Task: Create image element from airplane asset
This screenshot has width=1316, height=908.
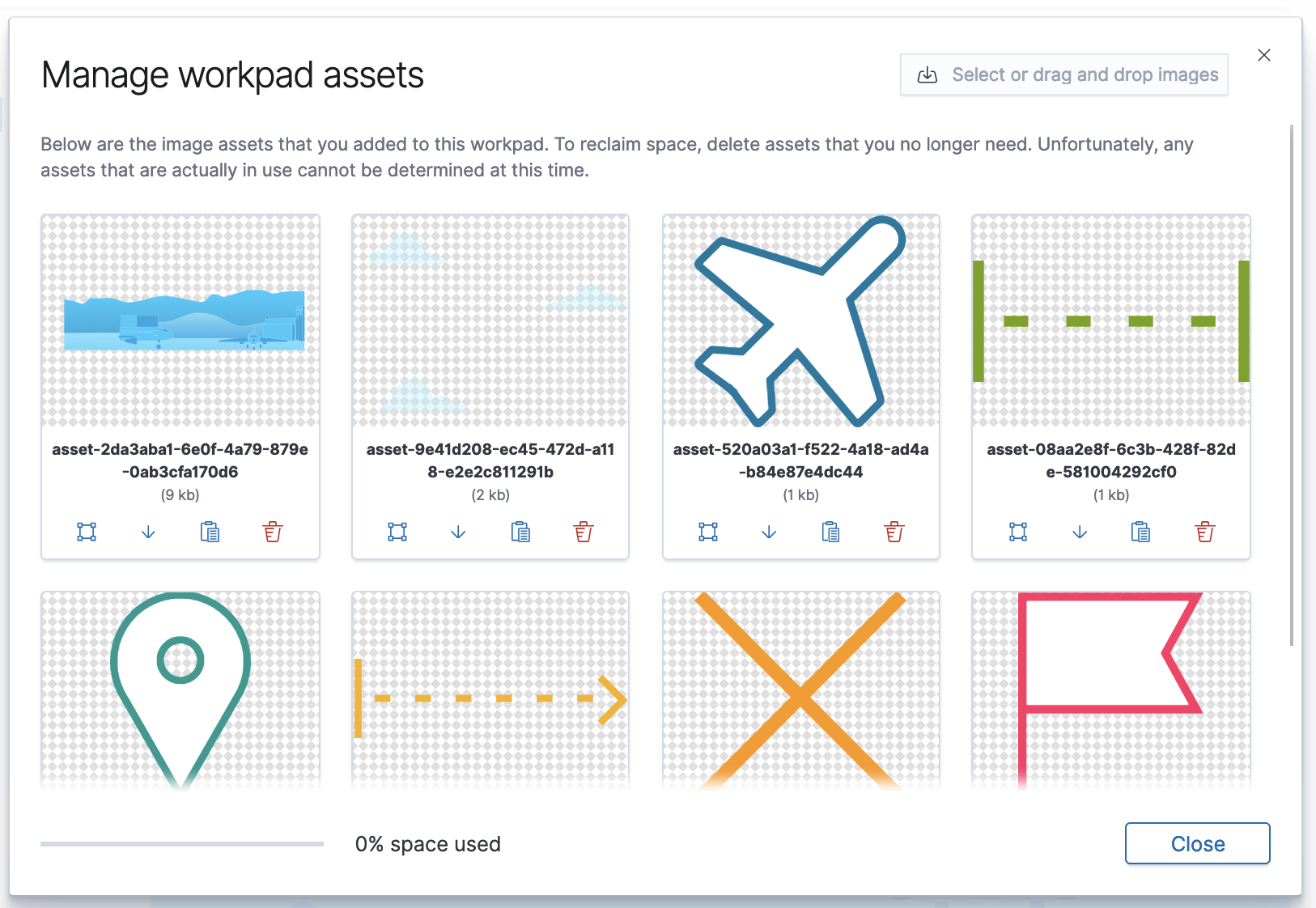Action: click(x=708, y=532)
